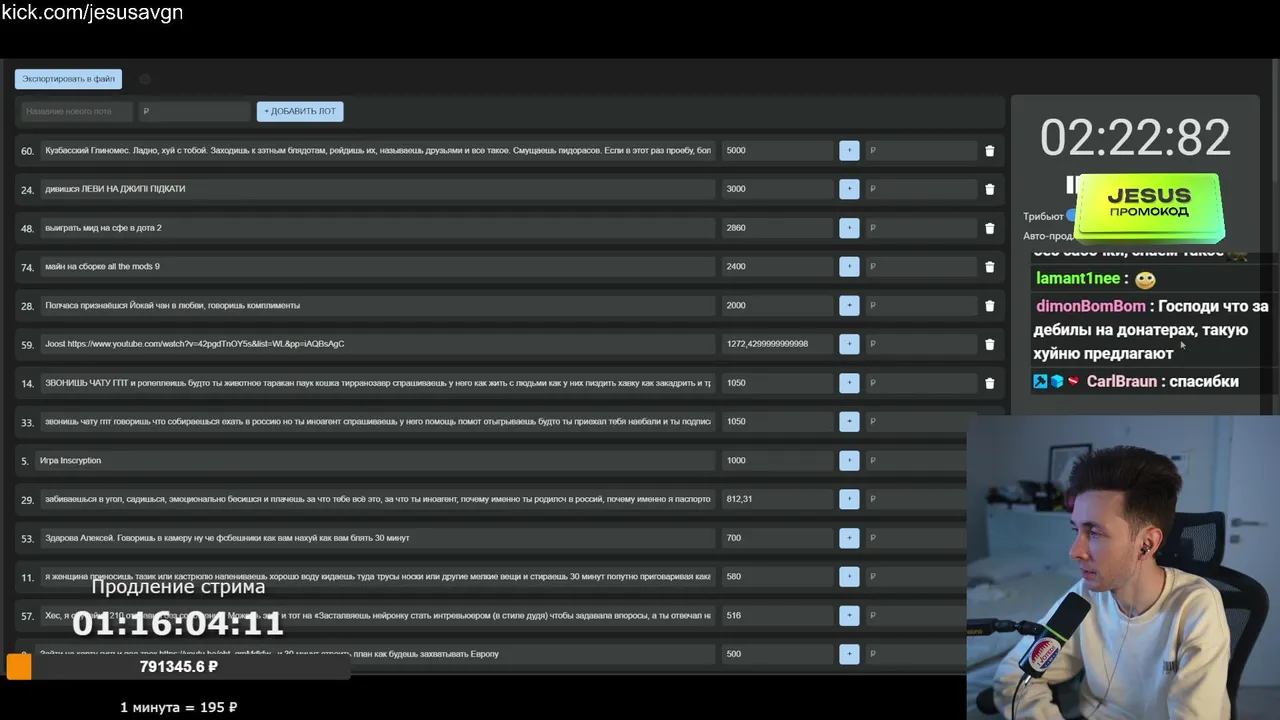Trash the all the mods 9 lot
Viewport: 1280px width, 720px height.
990,267
